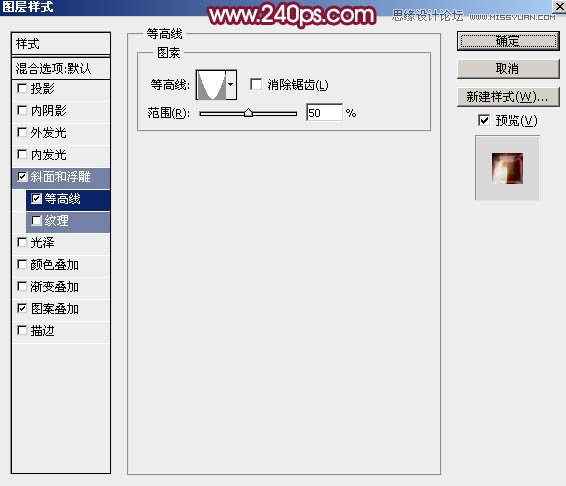Viewport: 566px width, 486px height.
Task: Open the 纹理 texture settings label
Action: pos(57,221)
